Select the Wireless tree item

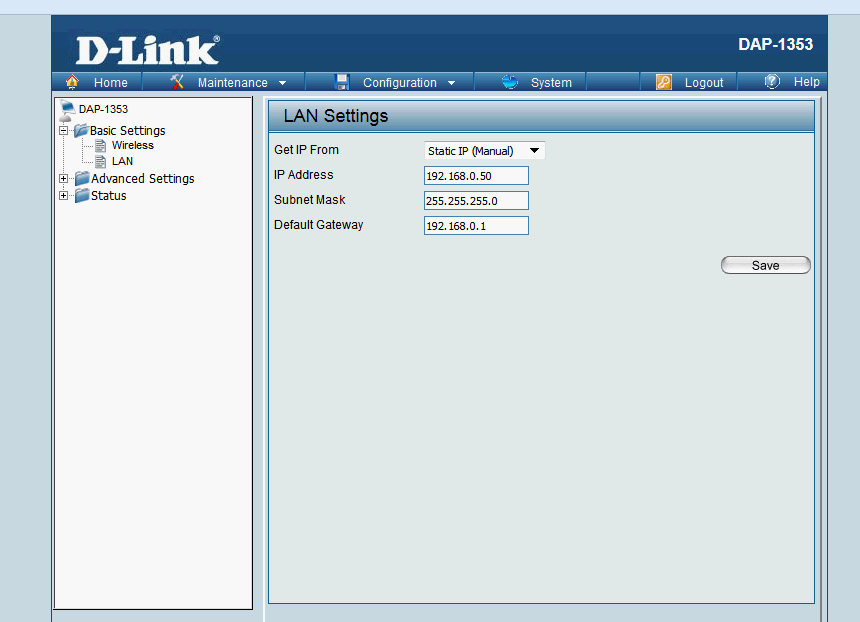pos(133,145)
